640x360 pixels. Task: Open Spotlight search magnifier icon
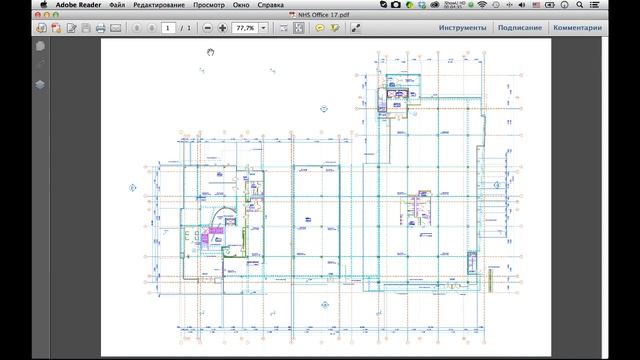tap(580, 5)
